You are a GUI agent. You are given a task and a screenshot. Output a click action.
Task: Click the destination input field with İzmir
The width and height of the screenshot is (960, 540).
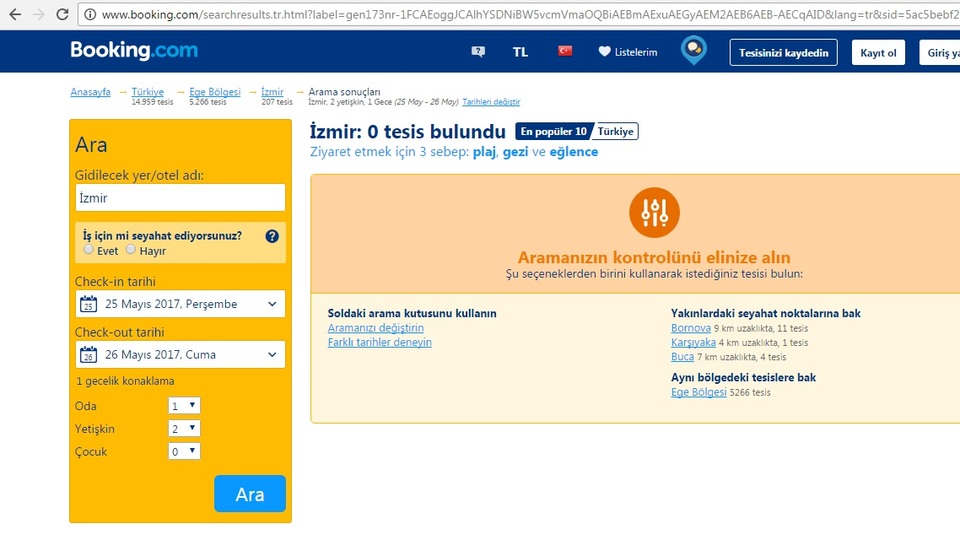pyautogui.click(x=180, y=198)
